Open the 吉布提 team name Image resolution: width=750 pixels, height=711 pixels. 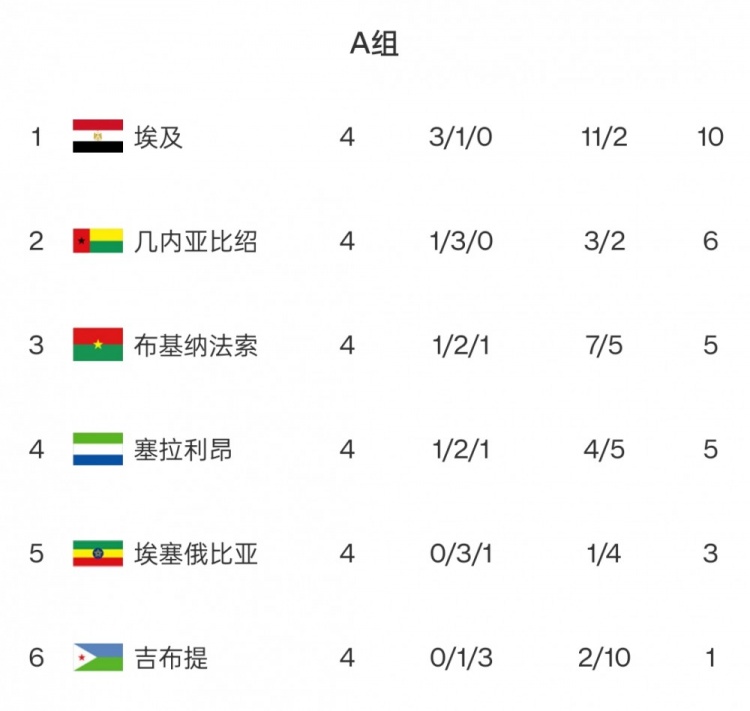[x=171, y=657]
